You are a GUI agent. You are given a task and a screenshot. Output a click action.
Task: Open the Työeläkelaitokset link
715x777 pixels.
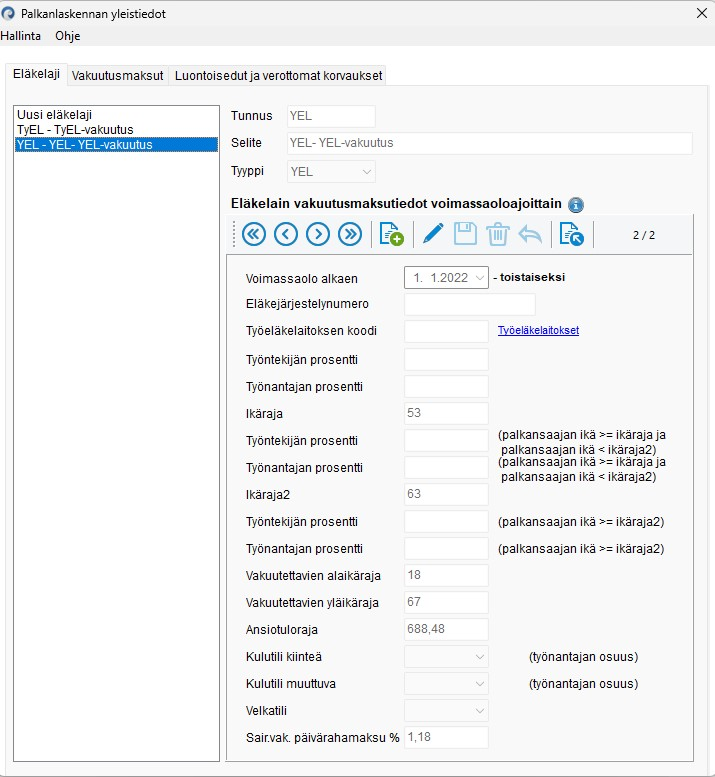tap(538, 331)
